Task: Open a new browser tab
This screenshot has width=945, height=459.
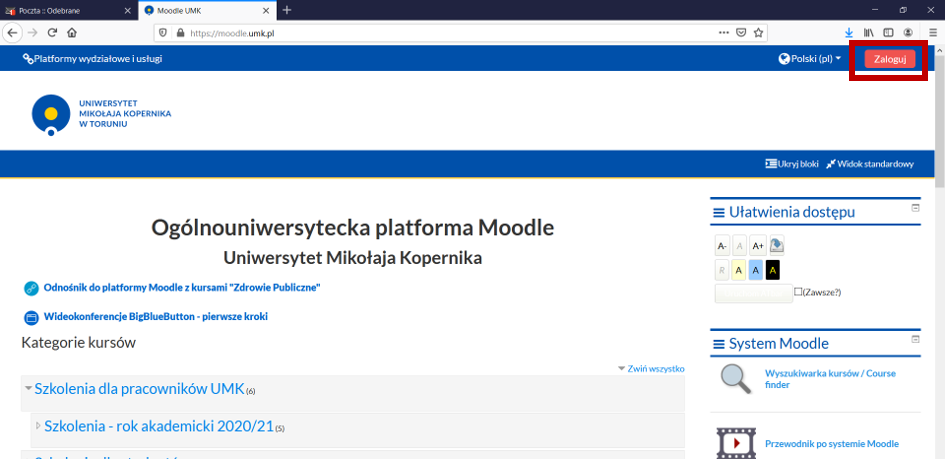Action: click(287, 10)
